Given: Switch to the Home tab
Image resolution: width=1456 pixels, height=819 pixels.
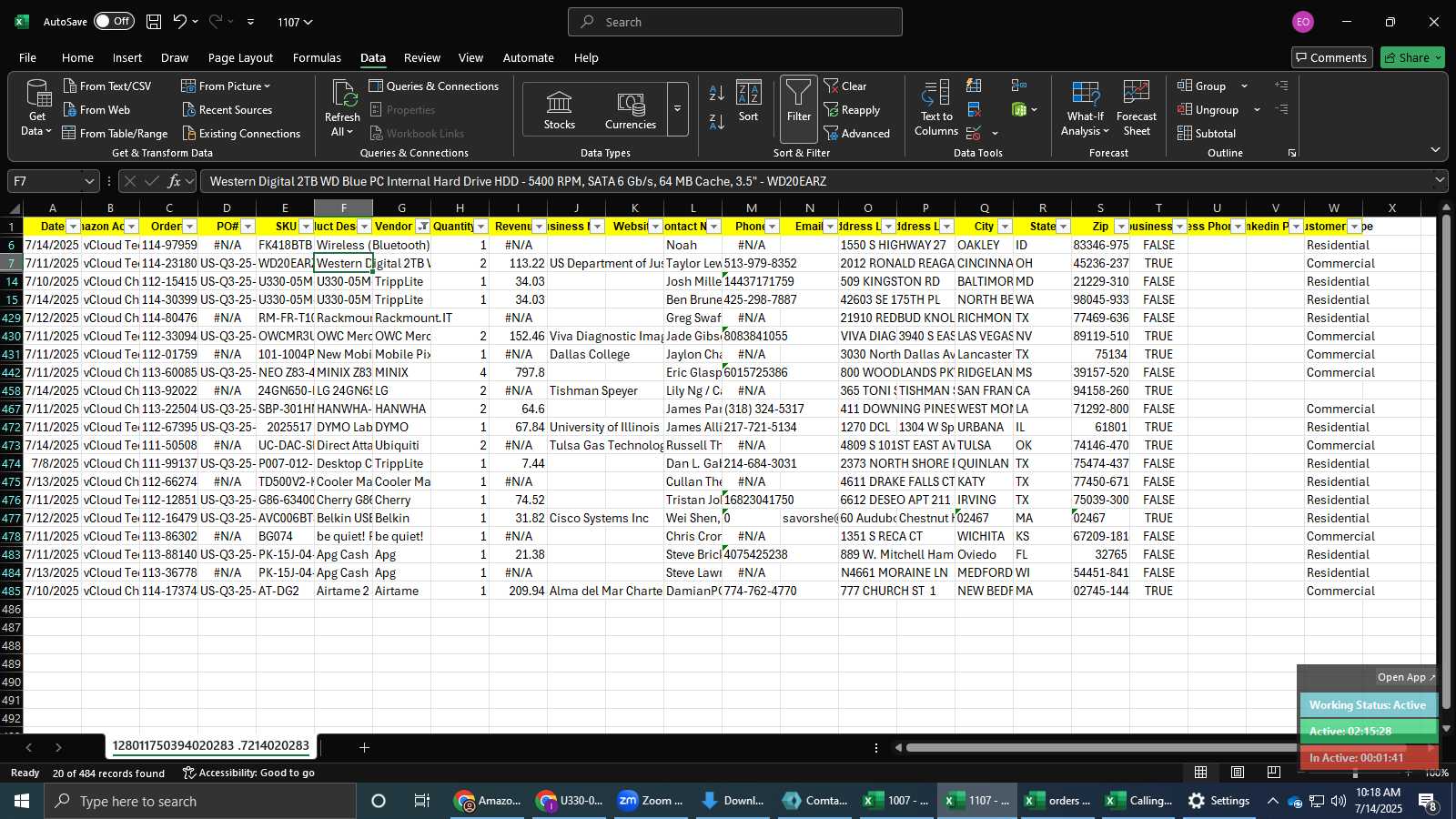Looking at the screenshot, I should point(77,57).
